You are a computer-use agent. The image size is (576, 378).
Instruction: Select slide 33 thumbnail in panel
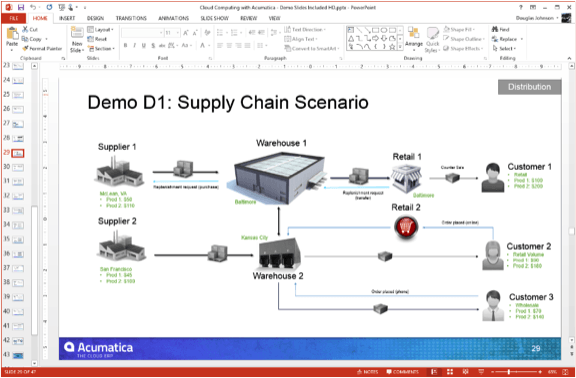pos(18,210)
